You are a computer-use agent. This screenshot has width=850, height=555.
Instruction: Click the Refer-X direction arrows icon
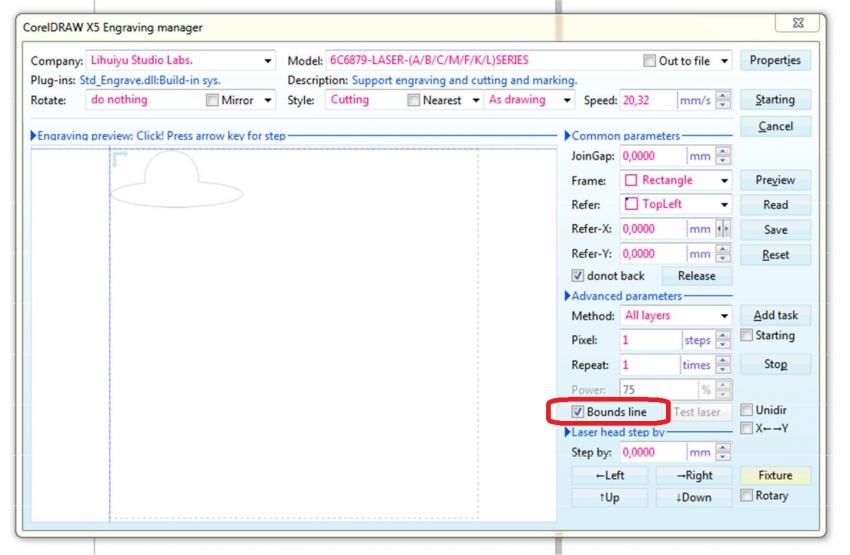click(724, 229)
